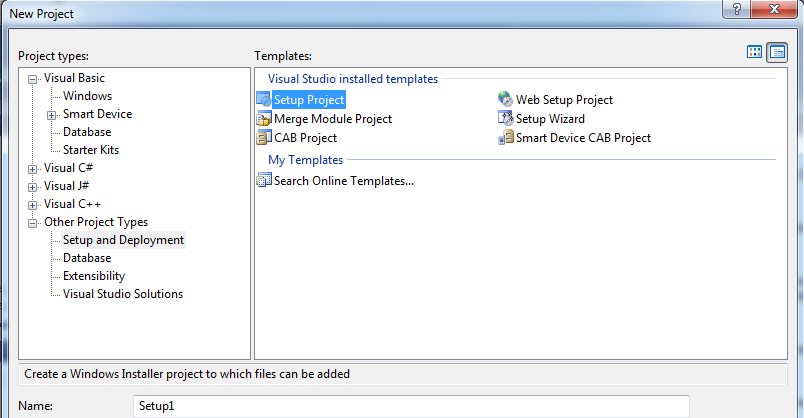This screenshot has width=804, height=418.
Task: Click the Name field containing Setup1
Action: pos(411,406)
